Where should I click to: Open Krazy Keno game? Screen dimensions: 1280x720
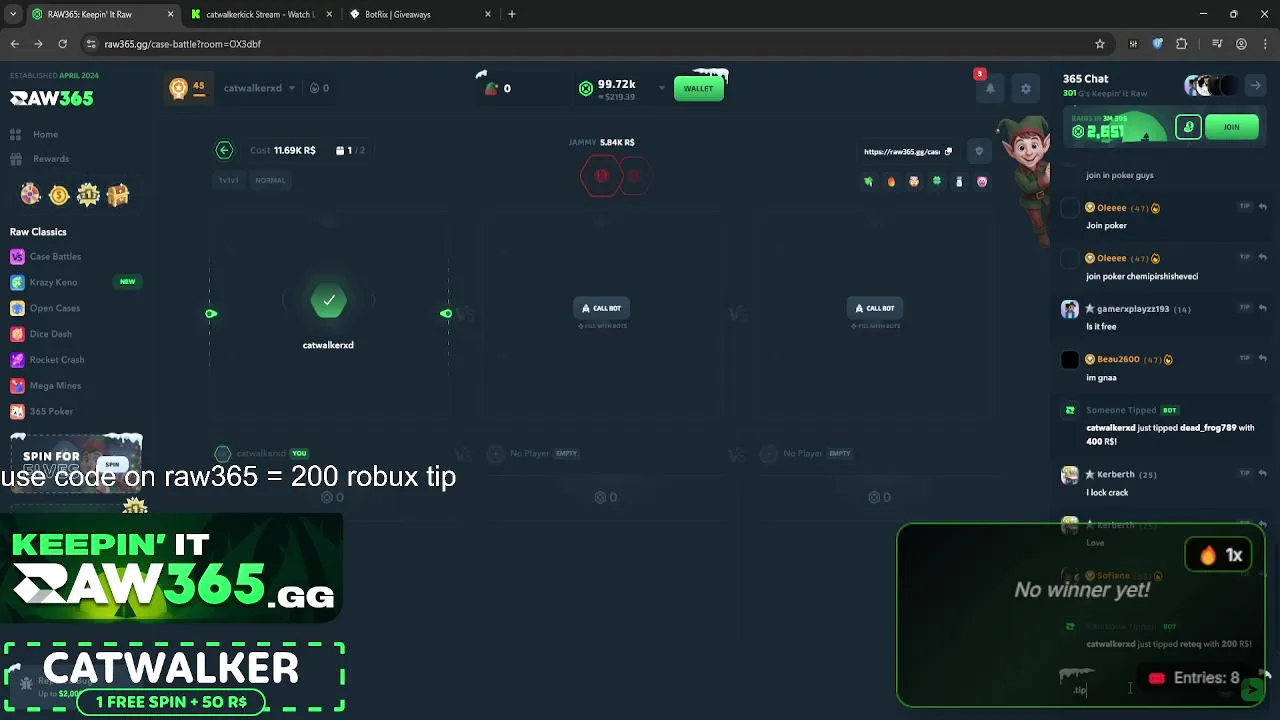[44, 282]
